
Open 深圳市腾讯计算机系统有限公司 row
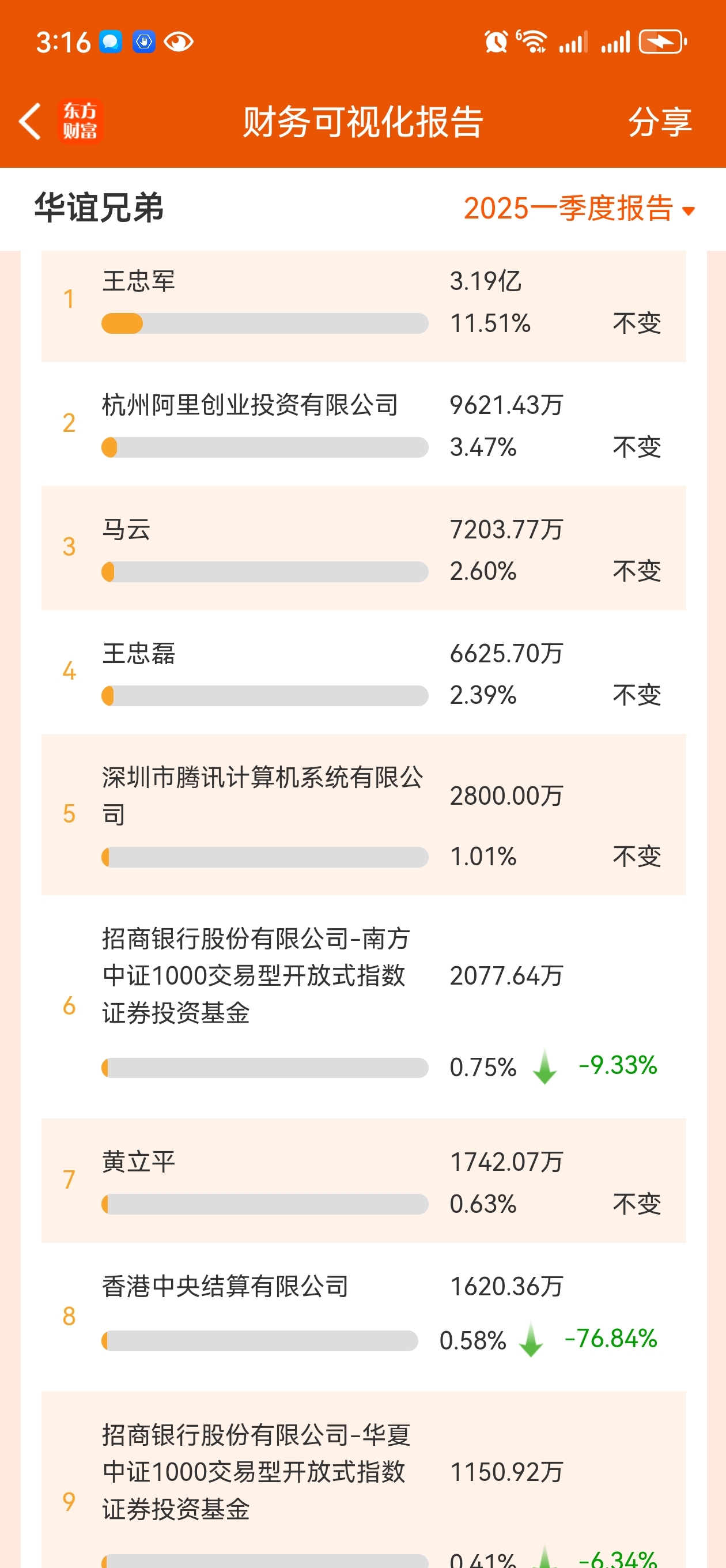pyautogui.click(x=364, y=815)
